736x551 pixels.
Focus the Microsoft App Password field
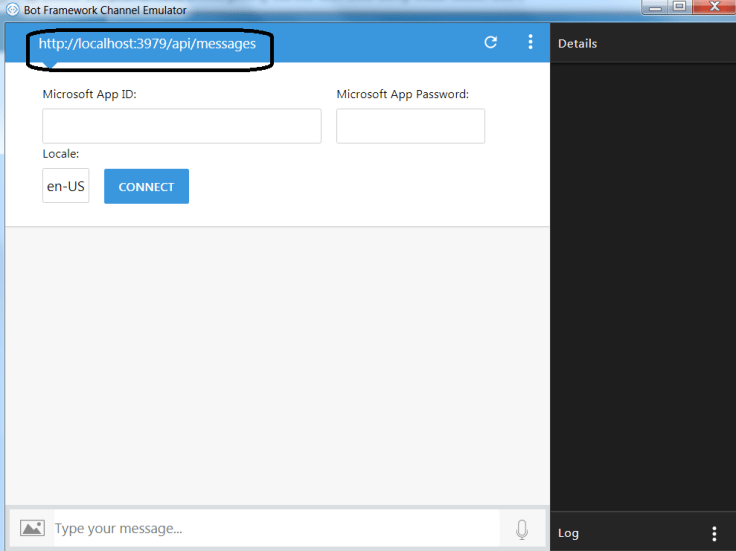point(410,126)
